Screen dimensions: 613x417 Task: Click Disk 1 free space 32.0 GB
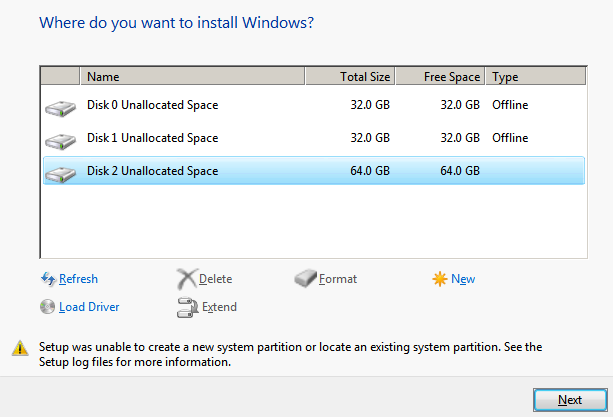(x=460, y=138)
